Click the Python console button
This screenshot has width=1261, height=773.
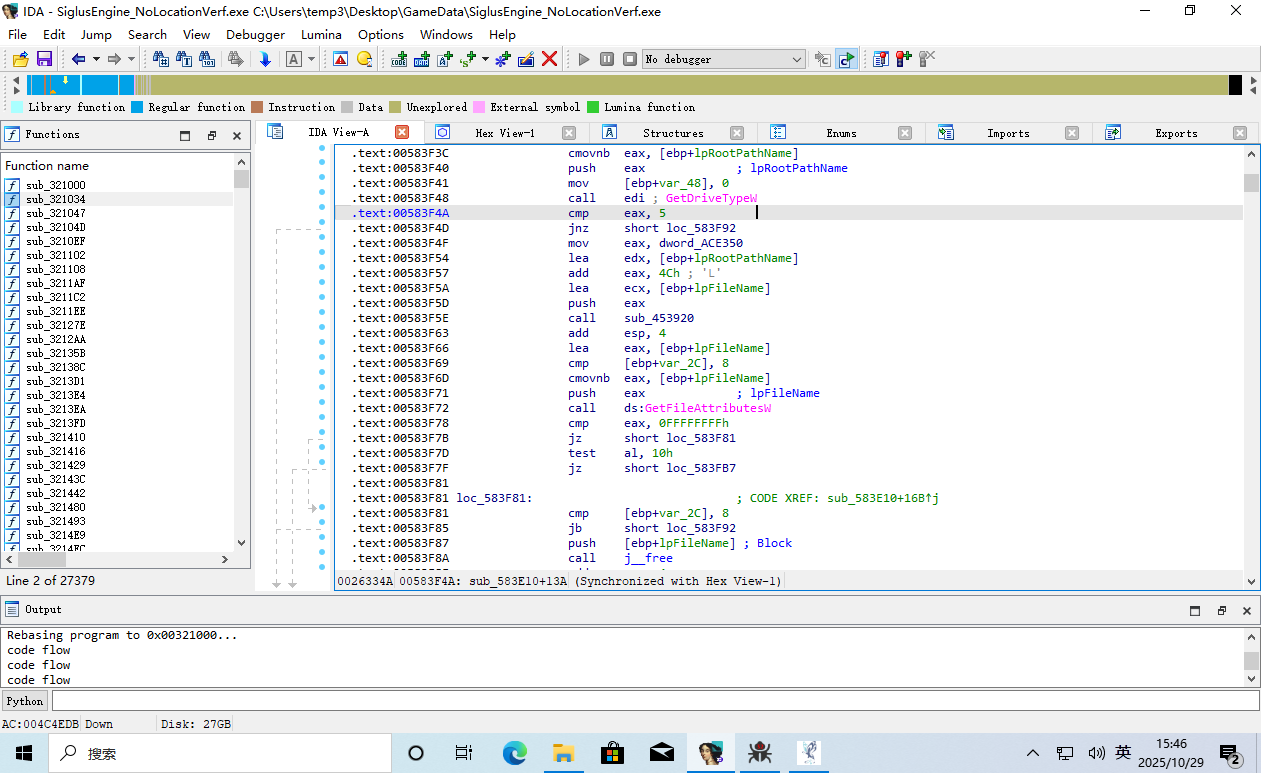(x=25, y=701)
